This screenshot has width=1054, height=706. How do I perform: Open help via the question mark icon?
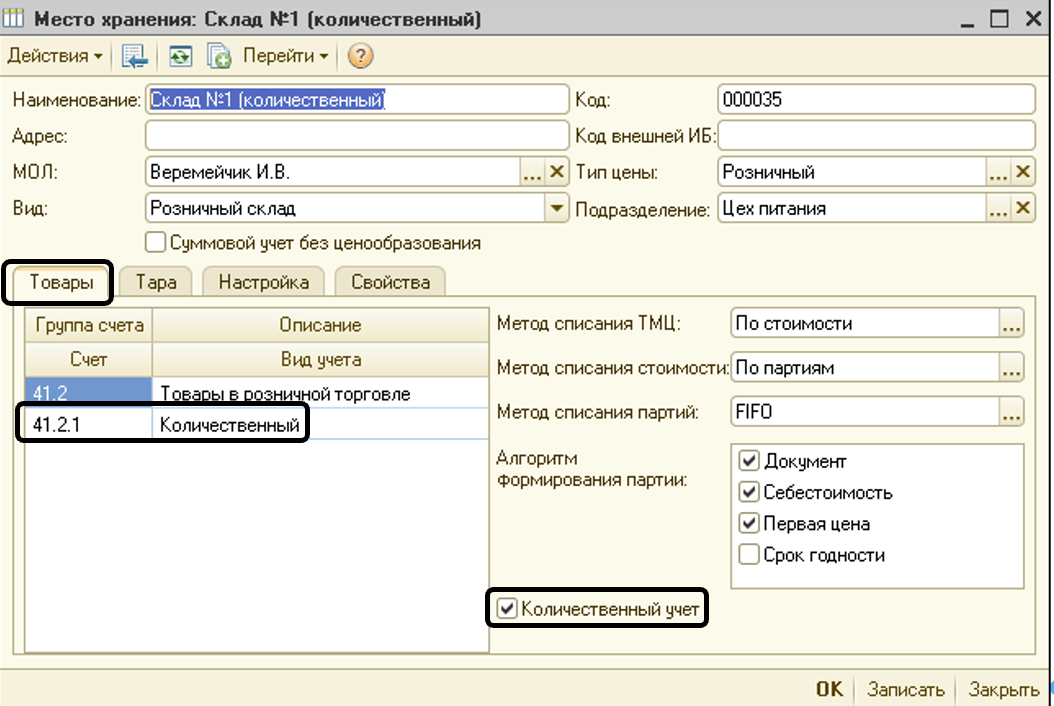point(360,56)
